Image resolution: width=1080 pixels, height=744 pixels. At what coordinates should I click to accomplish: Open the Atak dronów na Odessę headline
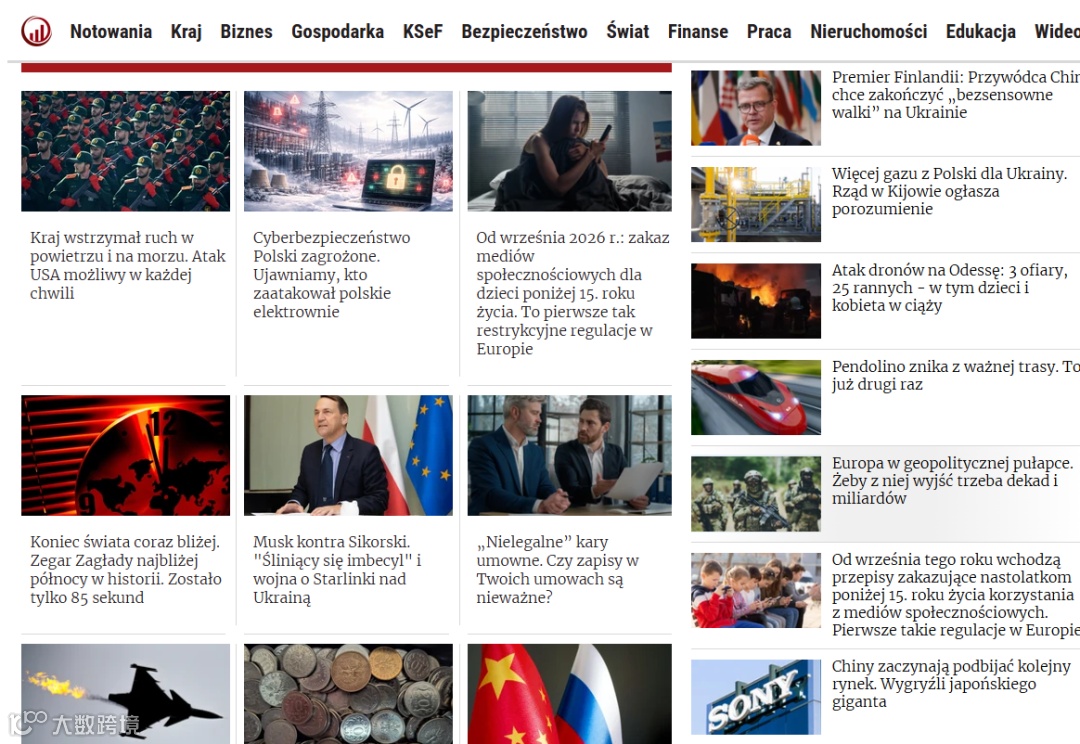tap(949, 288)
